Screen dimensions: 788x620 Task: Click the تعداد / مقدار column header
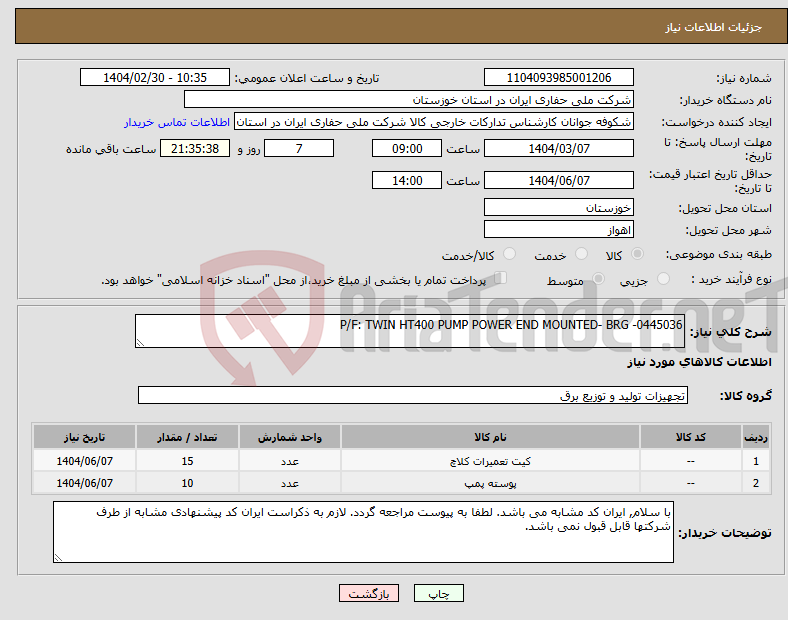click(187, 437)
